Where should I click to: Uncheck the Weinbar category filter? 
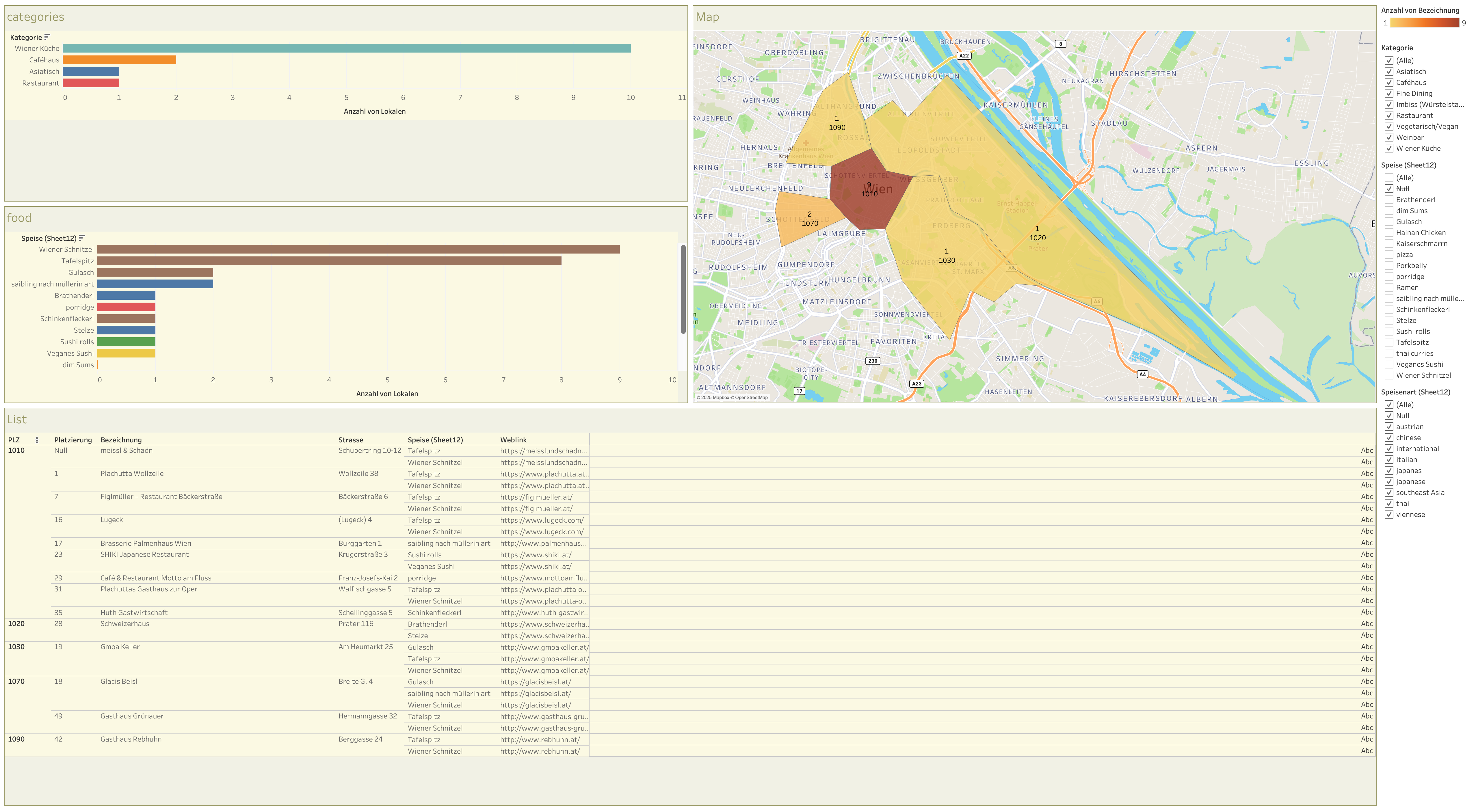click(x=1389, y=137)
